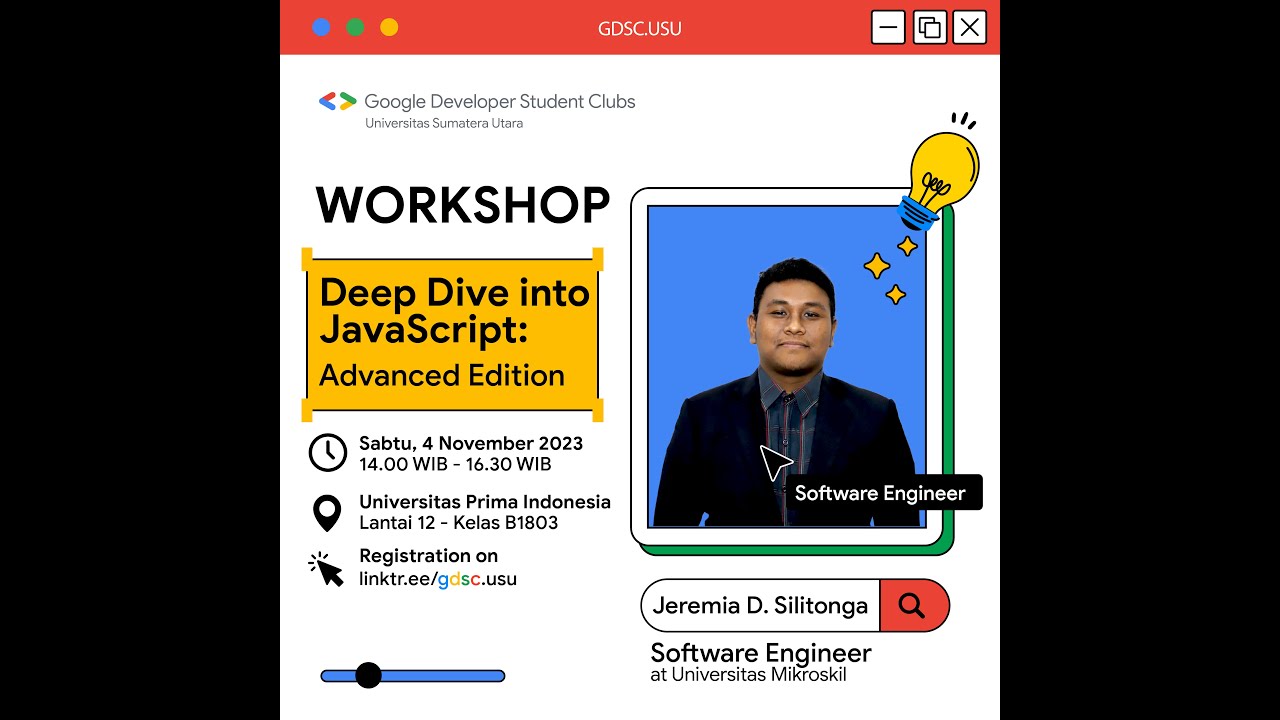Click the cursor click icon beside Registration
Viewport: 1280px width, 720px height.
click(x=326, y=569)
